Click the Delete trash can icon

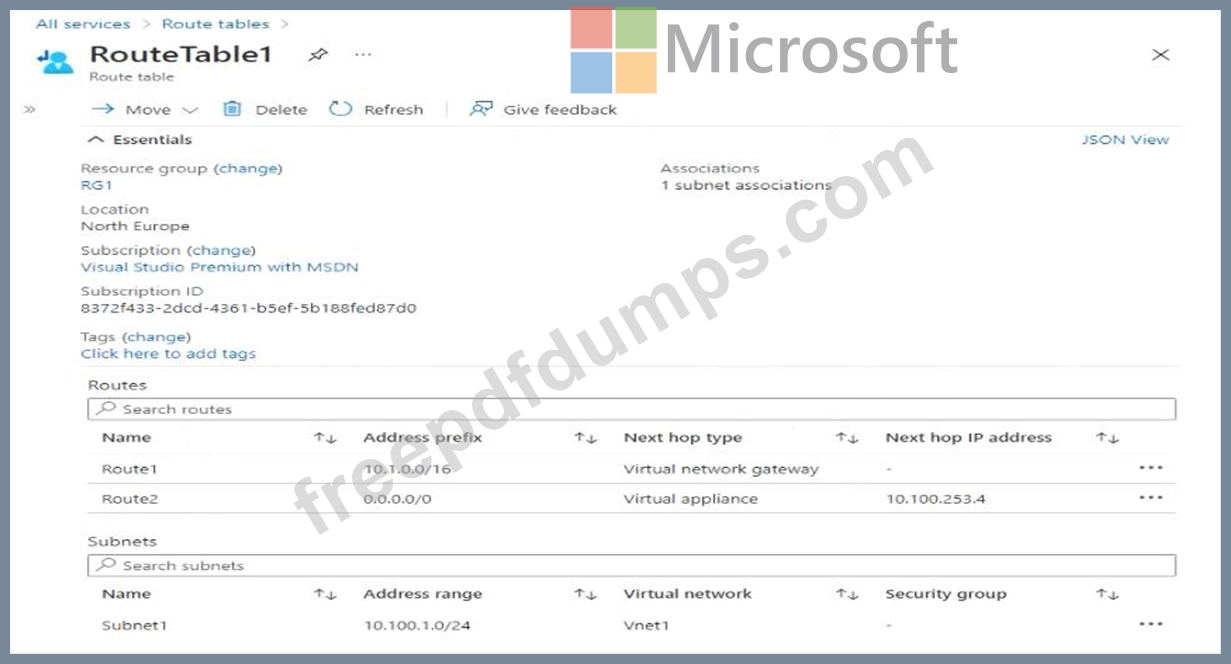pyautogui.click(x=232, y=109)
